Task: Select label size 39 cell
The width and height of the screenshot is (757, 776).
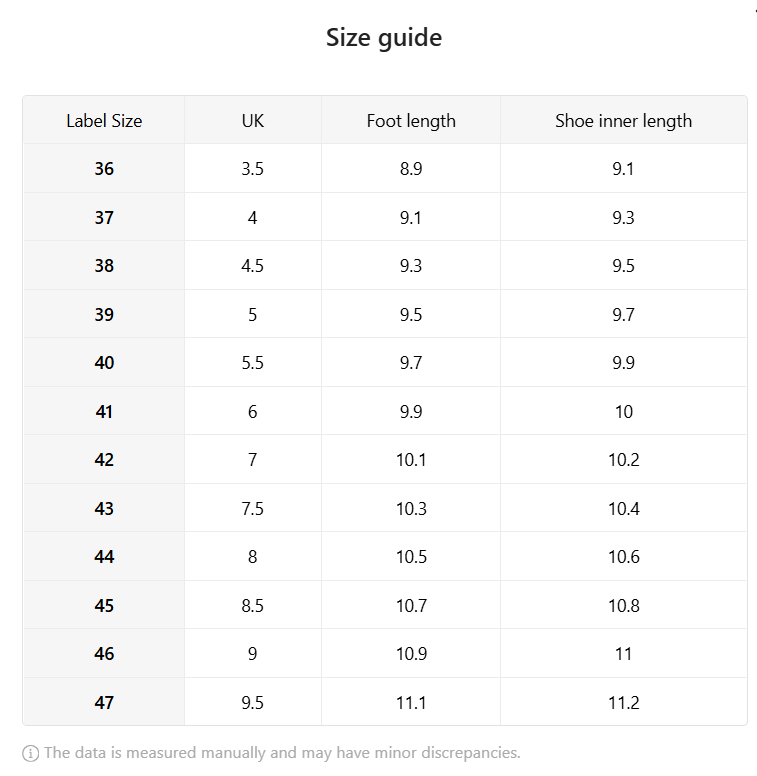Action: tap(104, 314)
